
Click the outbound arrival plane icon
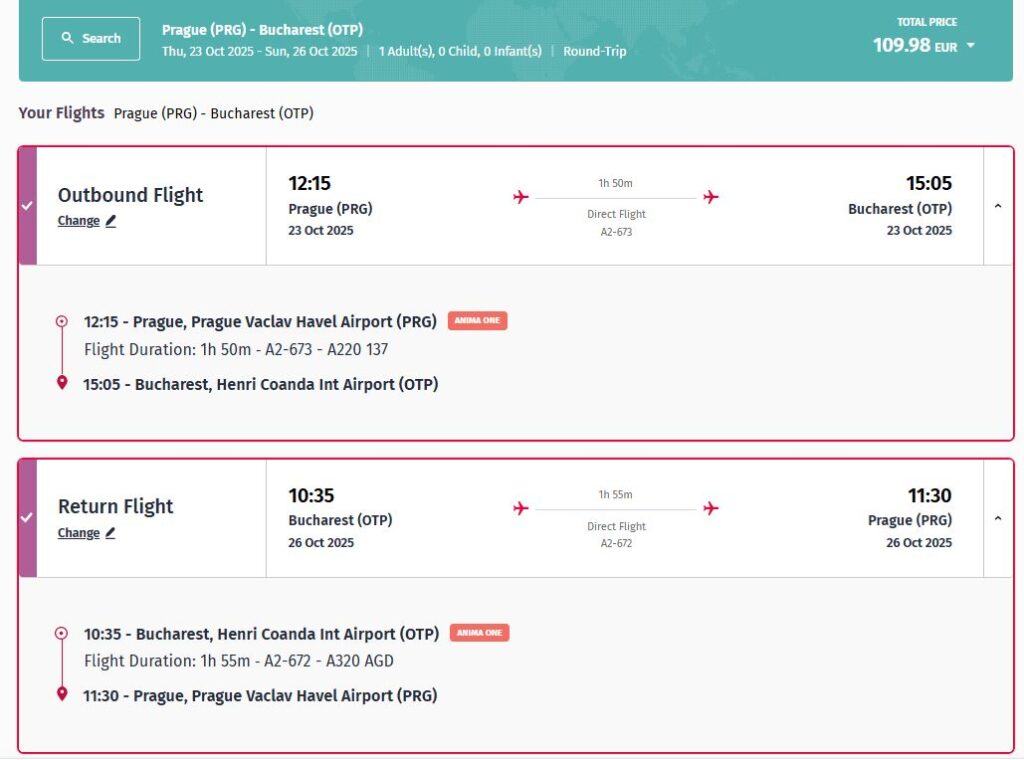coord(711,197)
